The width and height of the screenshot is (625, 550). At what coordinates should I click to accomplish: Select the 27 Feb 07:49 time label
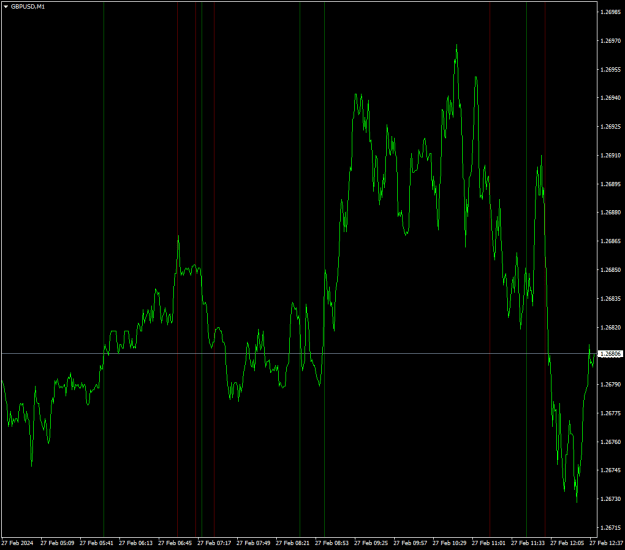pyautogui.click(x=254, y=543)
